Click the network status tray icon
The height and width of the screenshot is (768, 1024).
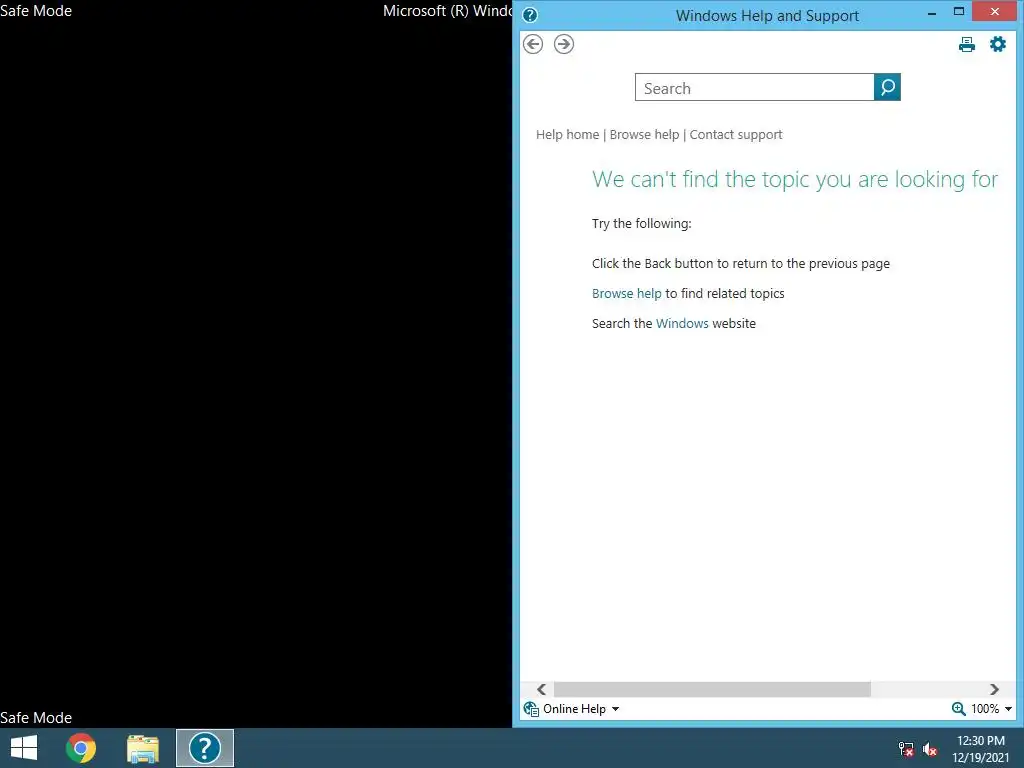pyautogui.click(x=906, y=749)
